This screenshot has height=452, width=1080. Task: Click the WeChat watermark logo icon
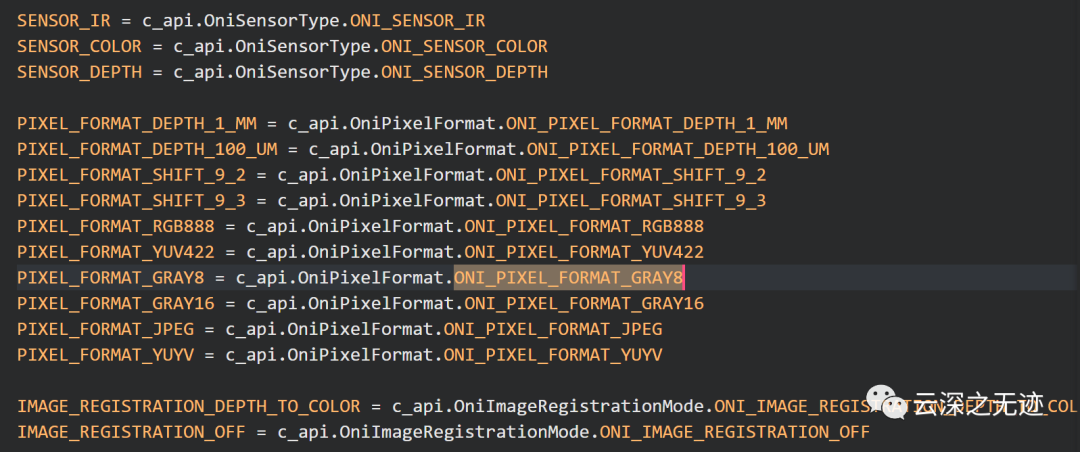[x=888, y=403]
